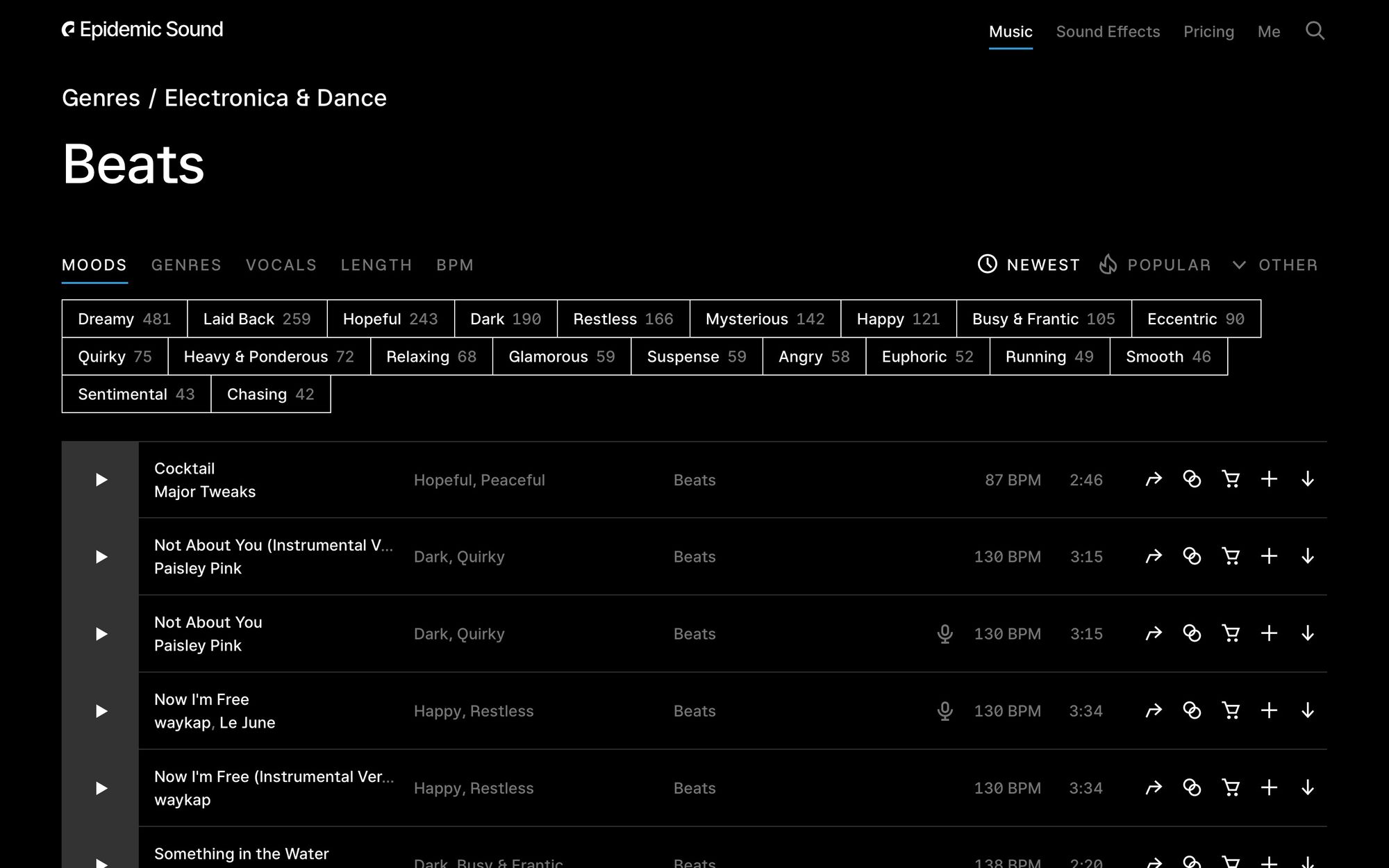Filter by Mysterious mood
Image resolution: width=1389 pixels, height=868 pixels.
tap(765, 319)
